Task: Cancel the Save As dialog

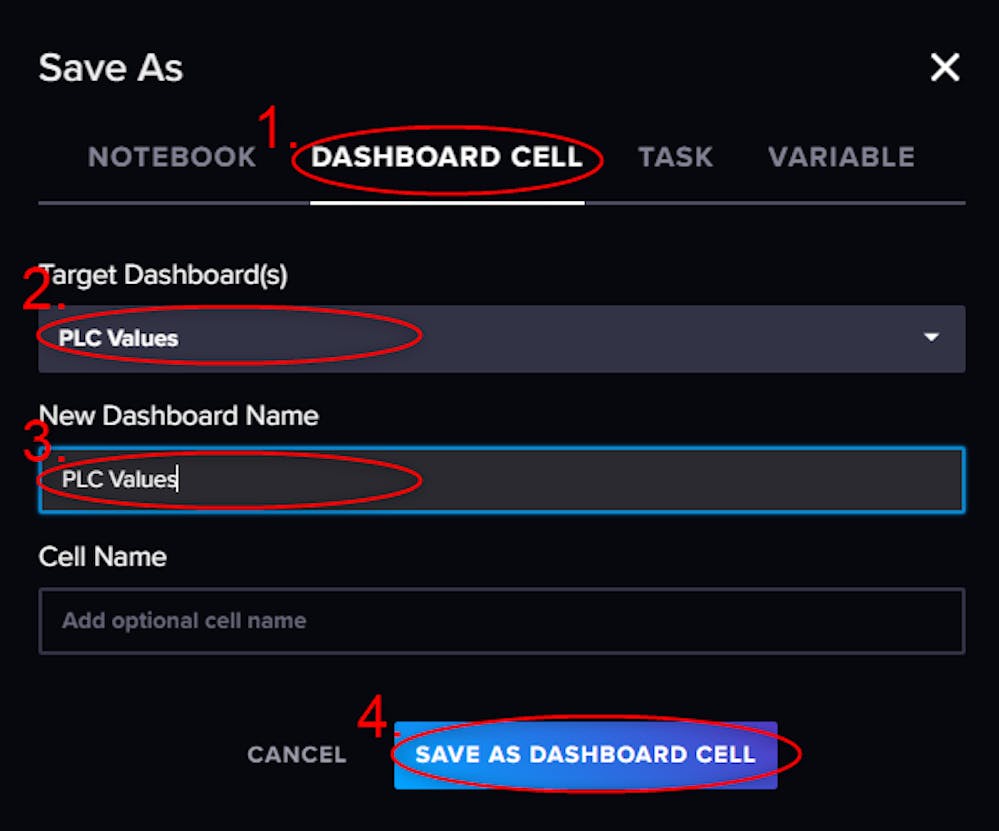Action: (x=297, y=755)
